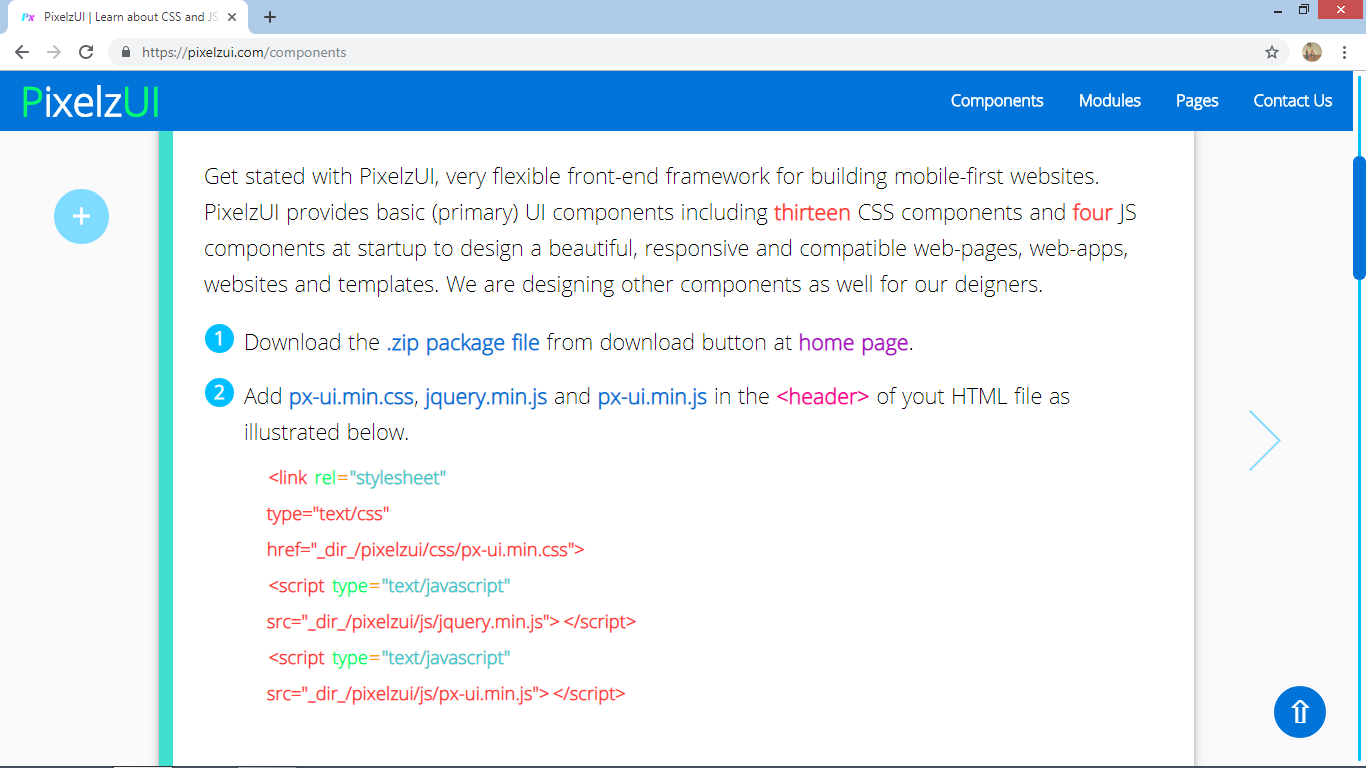Close the PixelzUI browser tab
The width and height of the screenshot is (1366, 768).
232,17
